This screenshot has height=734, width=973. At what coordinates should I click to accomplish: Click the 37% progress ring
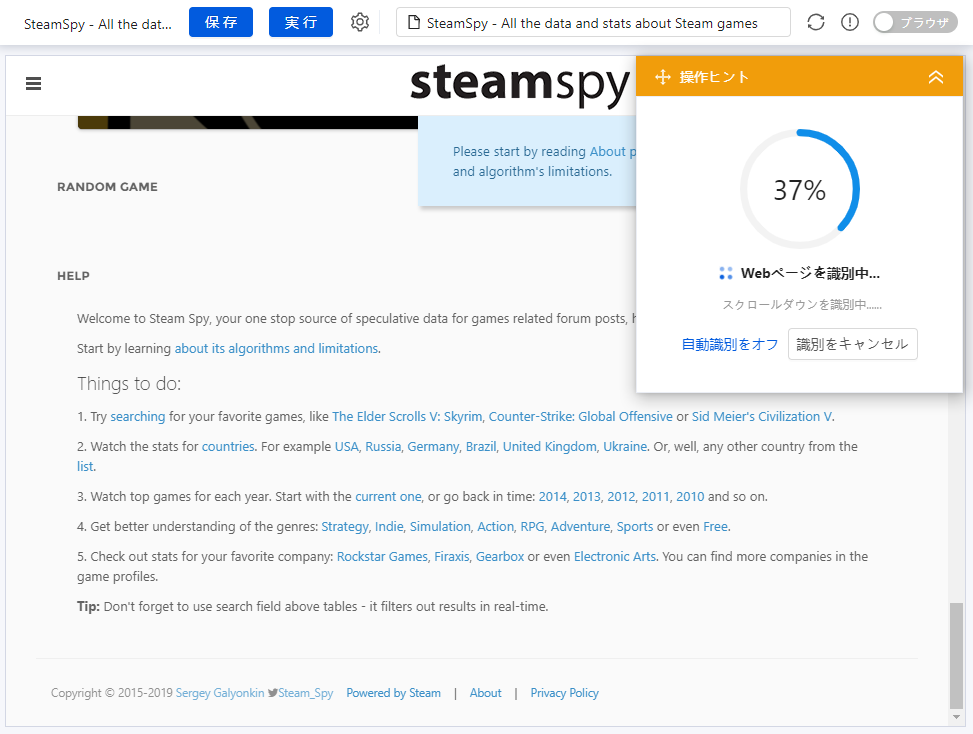[799, 189]
